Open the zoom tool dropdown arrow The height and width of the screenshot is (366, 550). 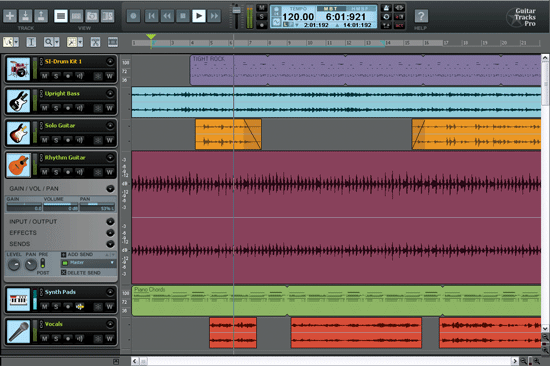click(57, 42)
